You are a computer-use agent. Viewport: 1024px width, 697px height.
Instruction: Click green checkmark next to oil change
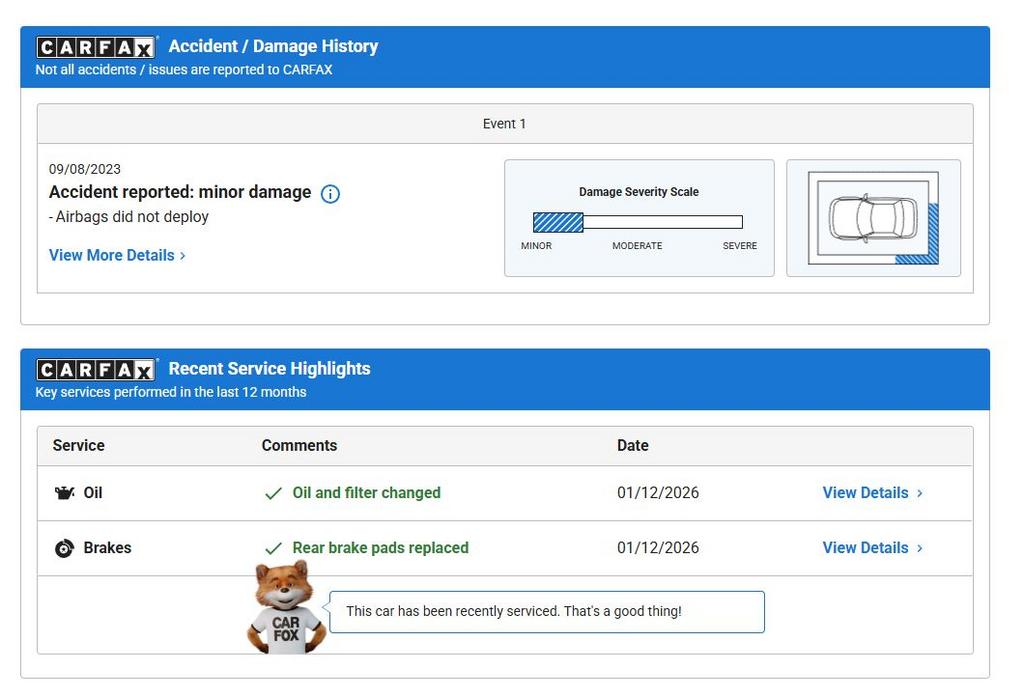tap(273, 494)
